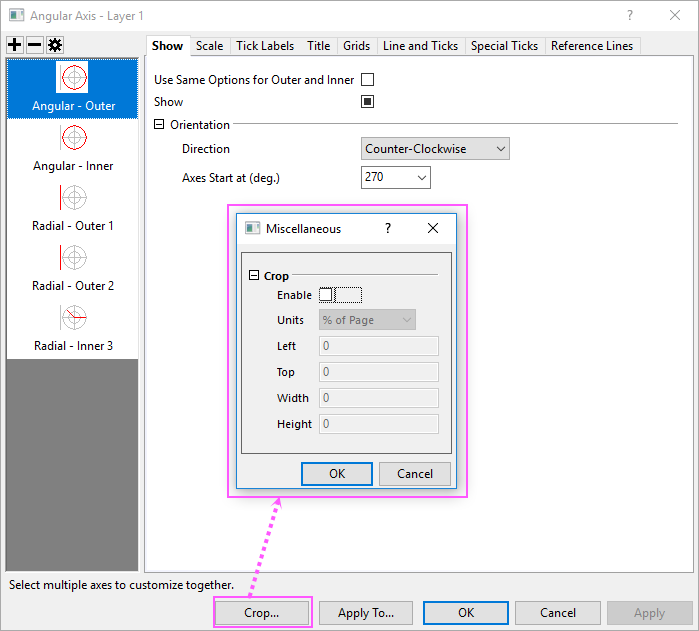Collapse the Orientation section
The image size is (699, 631).
[159, 125]
